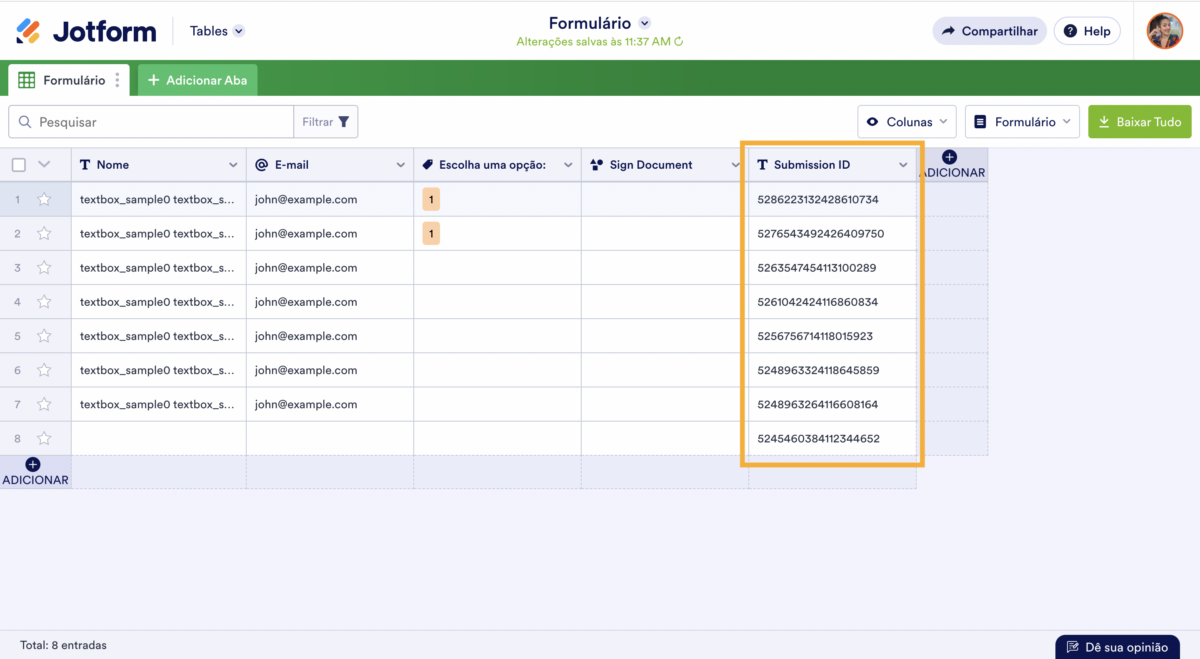Star row 8
Screen dimensions: 1200x659
click(x=44, y=438)
